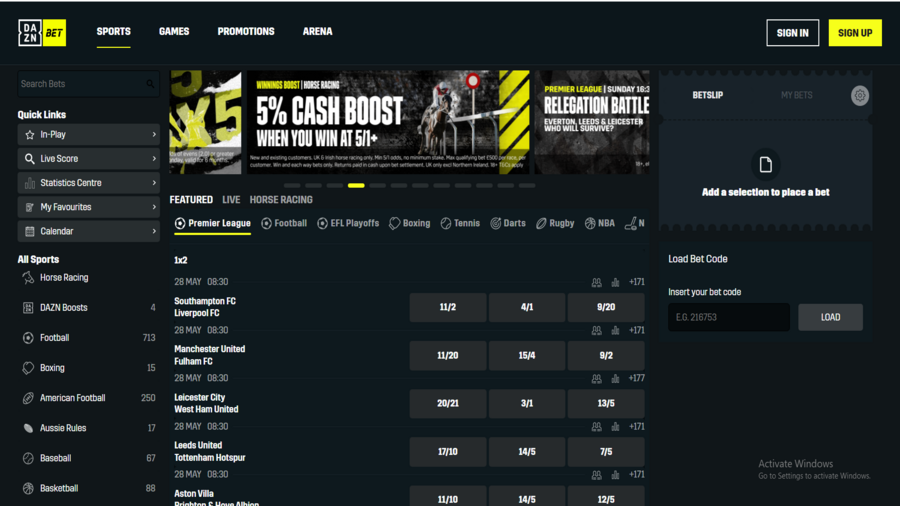This screenshot has height=506, width=900.
Task: Select 15/4 draw odds Manchester United match
Action: [527, 356]
